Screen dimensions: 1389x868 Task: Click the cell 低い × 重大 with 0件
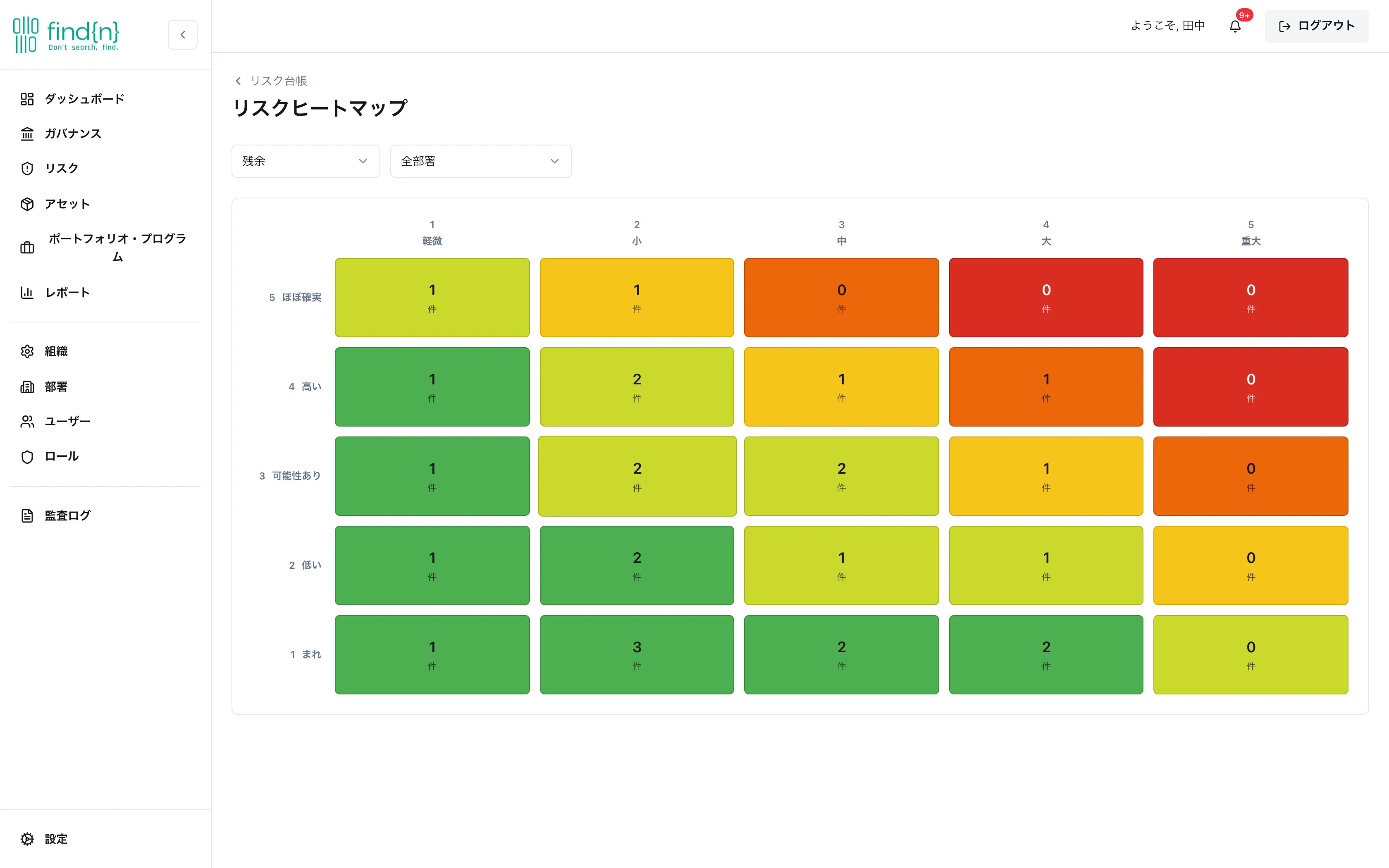[x=1251, y=565]
